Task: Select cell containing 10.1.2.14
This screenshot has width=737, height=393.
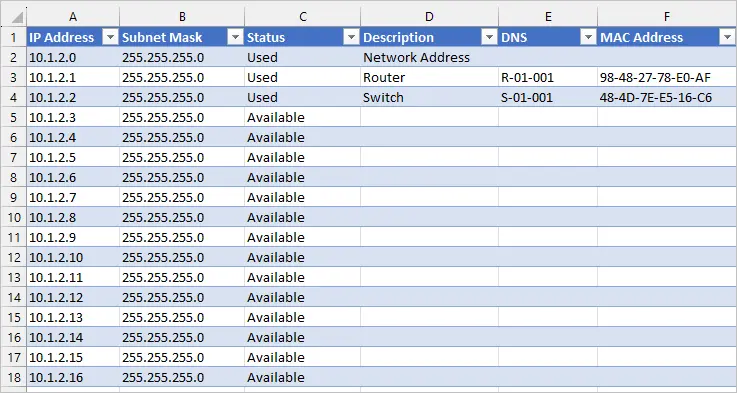Action: [73, 338]
